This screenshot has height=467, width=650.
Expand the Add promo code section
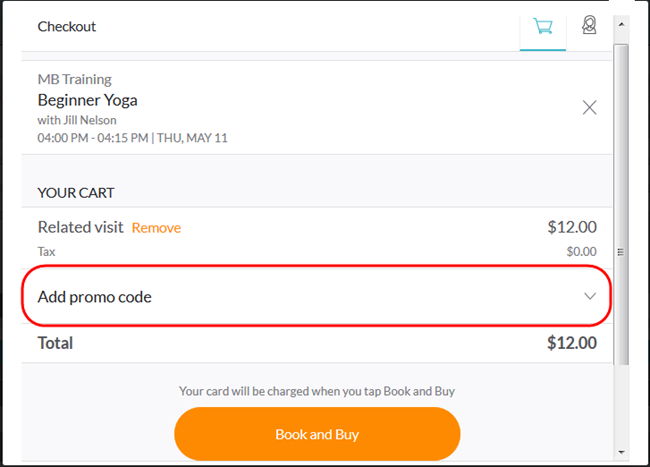316,297
